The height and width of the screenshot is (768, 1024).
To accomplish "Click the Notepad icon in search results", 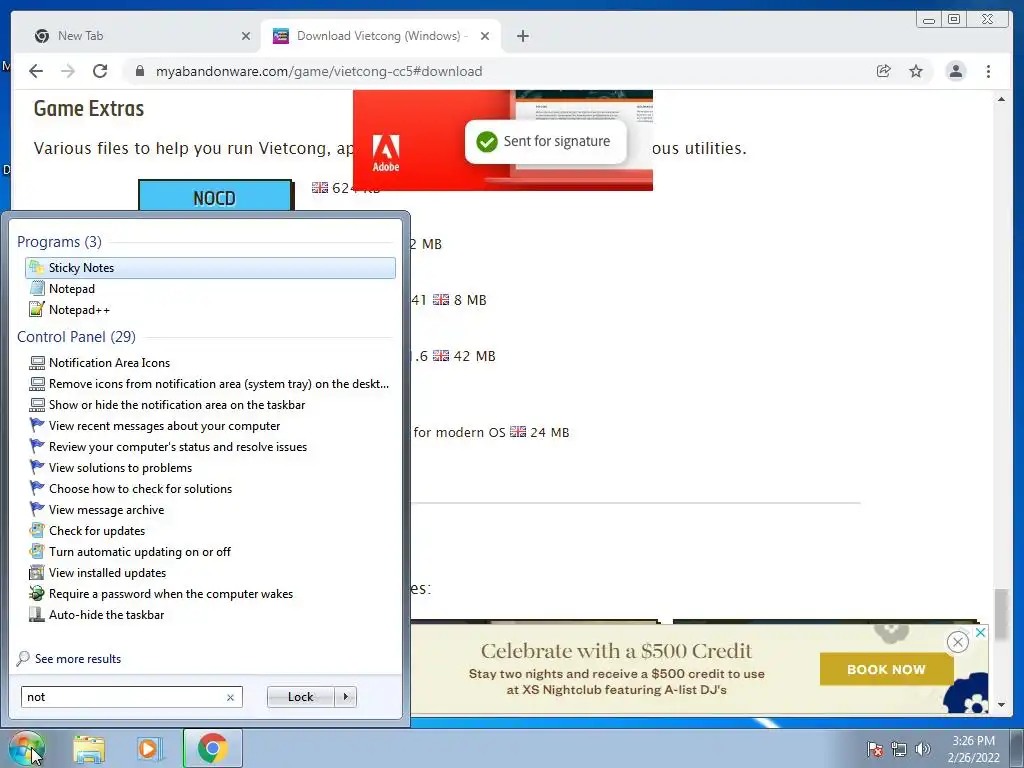I will [x=37, y=289].
